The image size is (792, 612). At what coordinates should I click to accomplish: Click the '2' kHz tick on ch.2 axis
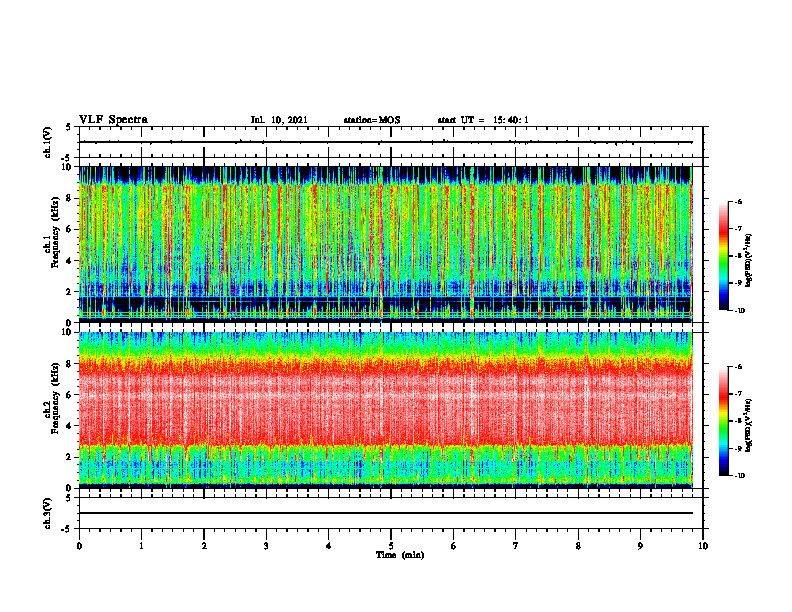(x=70, y=457)
